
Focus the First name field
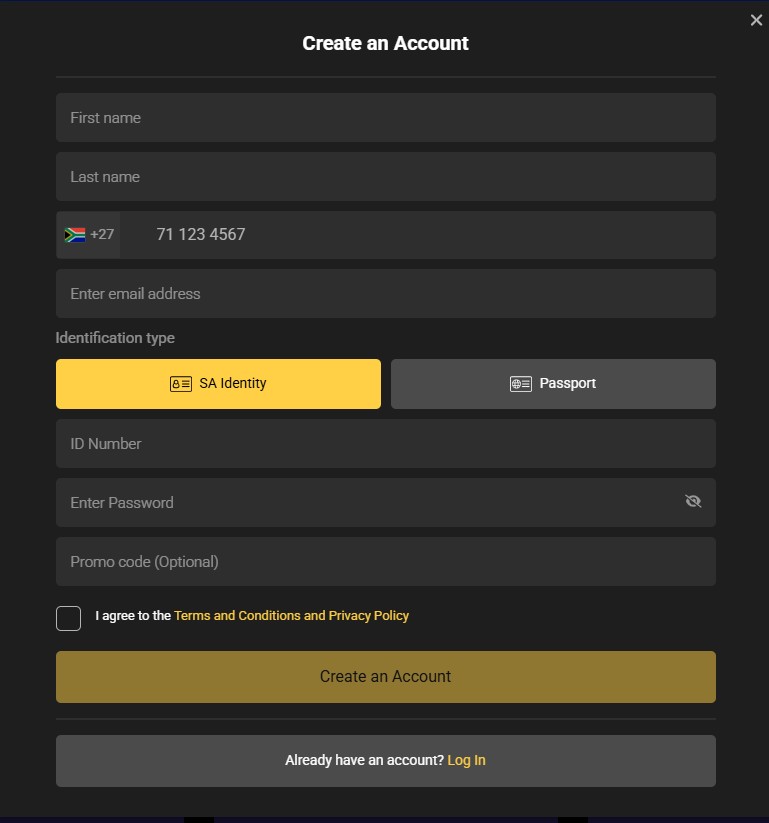click(x=385, y=118)
